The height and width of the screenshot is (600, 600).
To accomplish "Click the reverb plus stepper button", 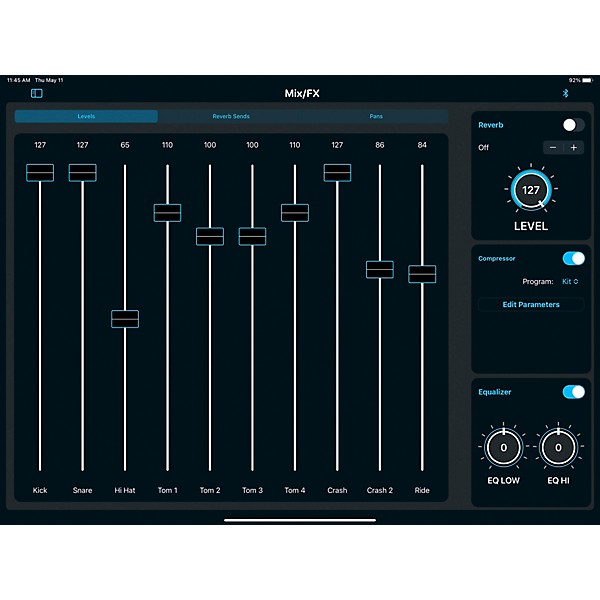I will (574, 147).
